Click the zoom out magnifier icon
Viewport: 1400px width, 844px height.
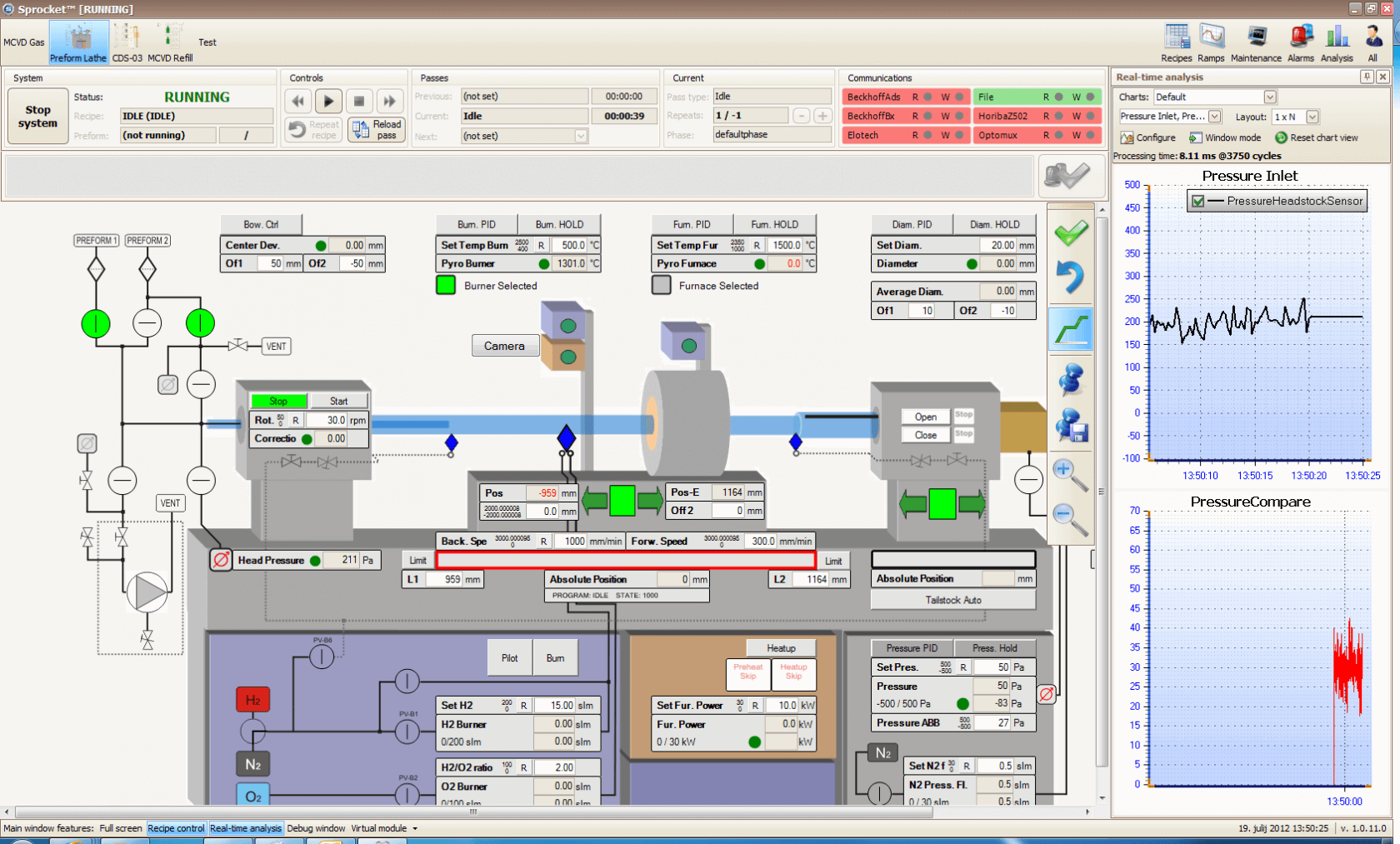point(1070,520)
